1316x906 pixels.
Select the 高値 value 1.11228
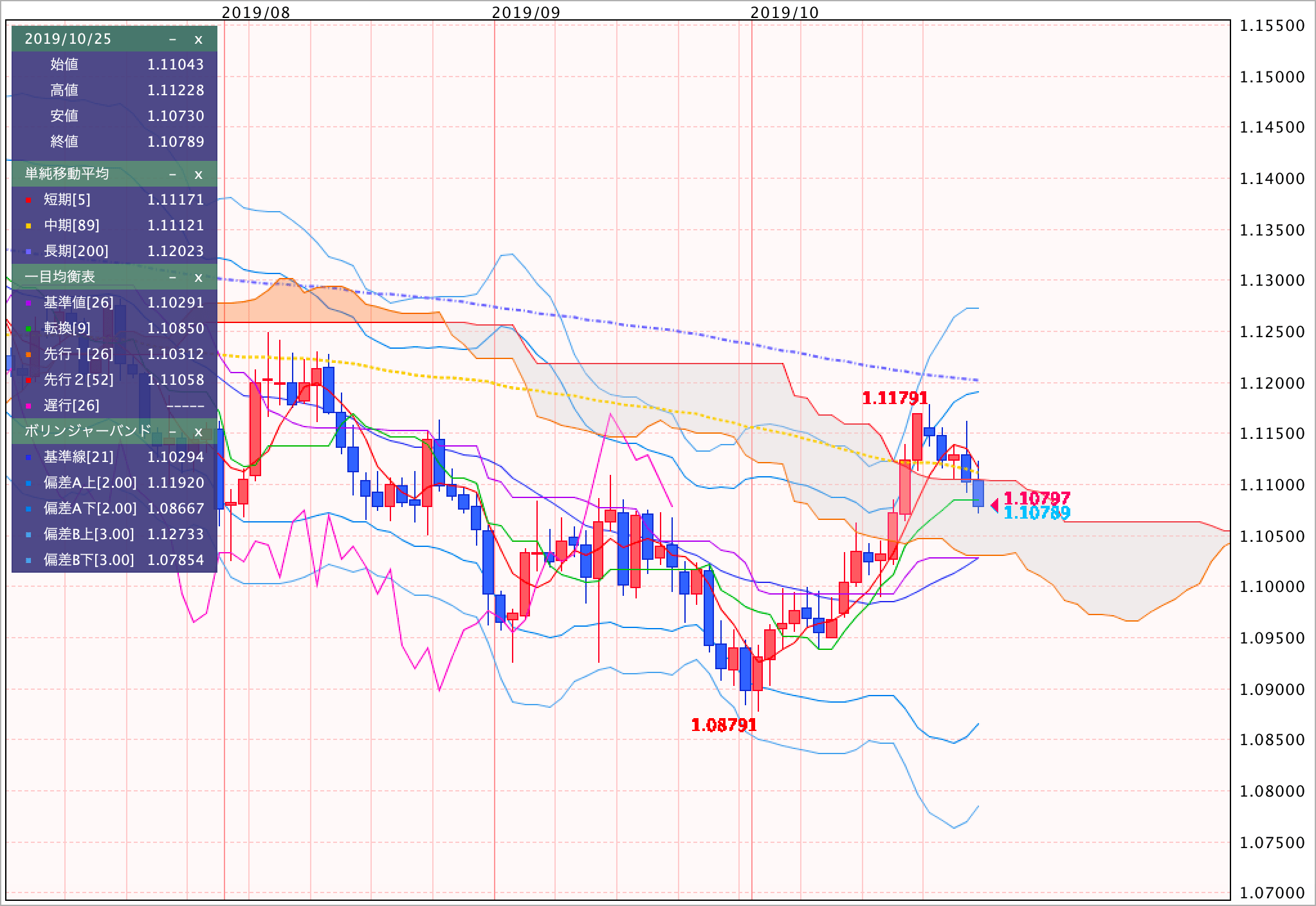(x=176, y=91)
